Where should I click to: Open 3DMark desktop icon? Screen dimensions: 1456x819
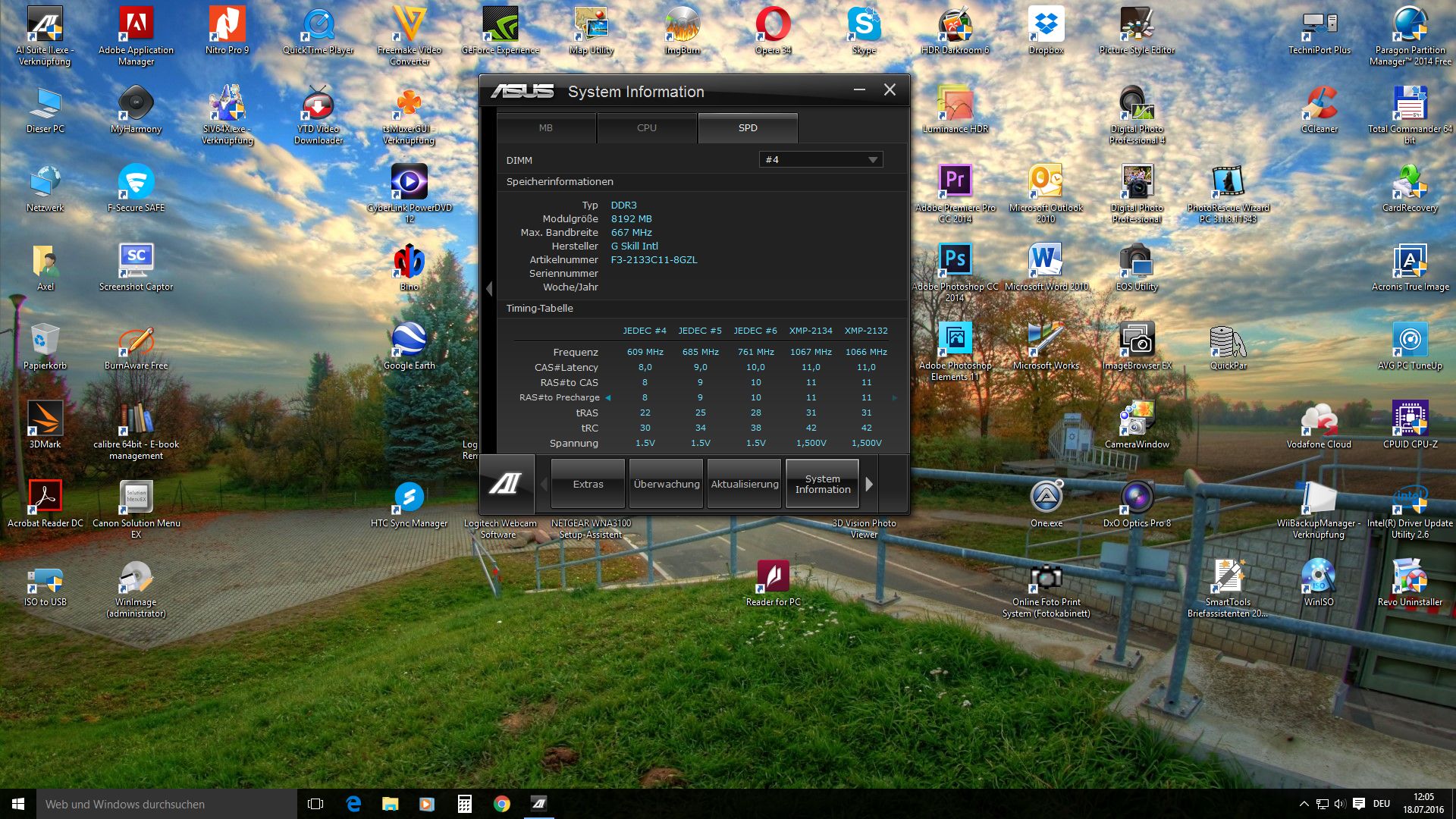(x=45, y=419)
